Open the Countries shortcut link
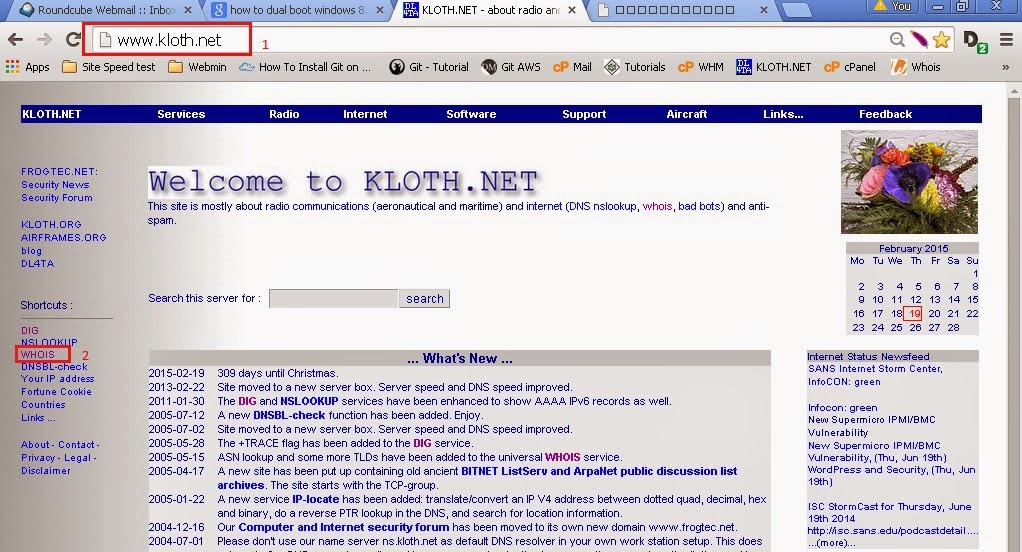 click(43, 405)
